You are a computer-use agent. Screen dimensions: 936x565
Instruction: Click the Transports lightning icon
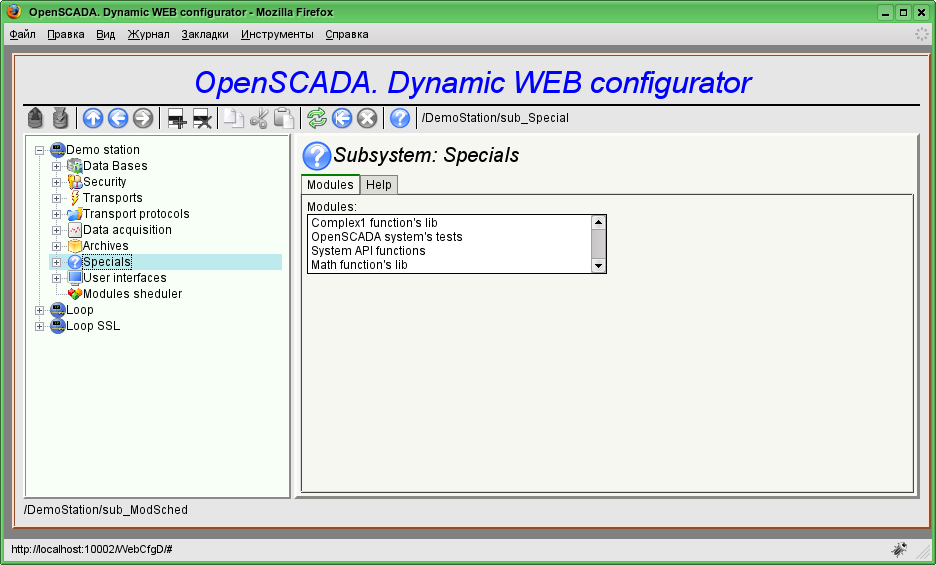tap(75, 198)
